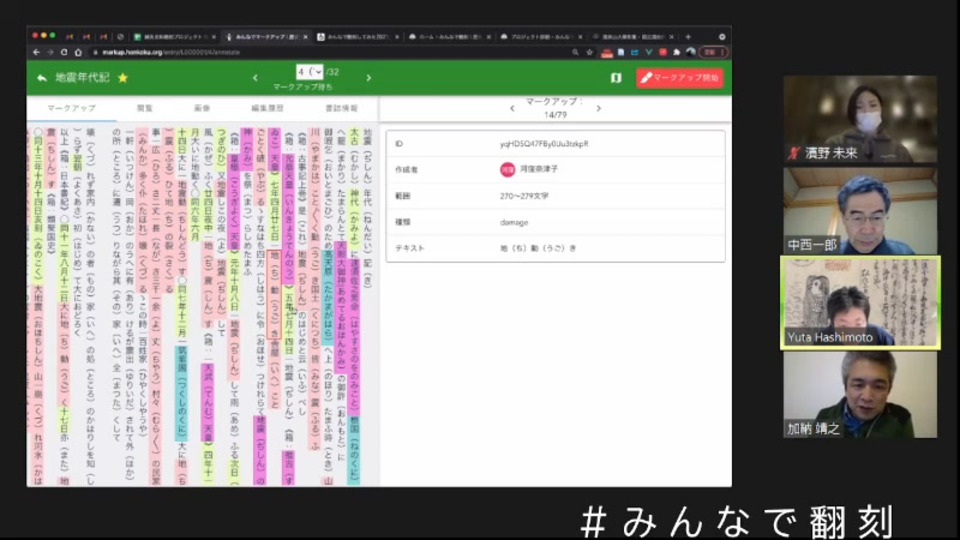The height and width of the screenshot is (540, 960).
Task: Switch to the green spreadsheet project tab
Action: (174, 37)
